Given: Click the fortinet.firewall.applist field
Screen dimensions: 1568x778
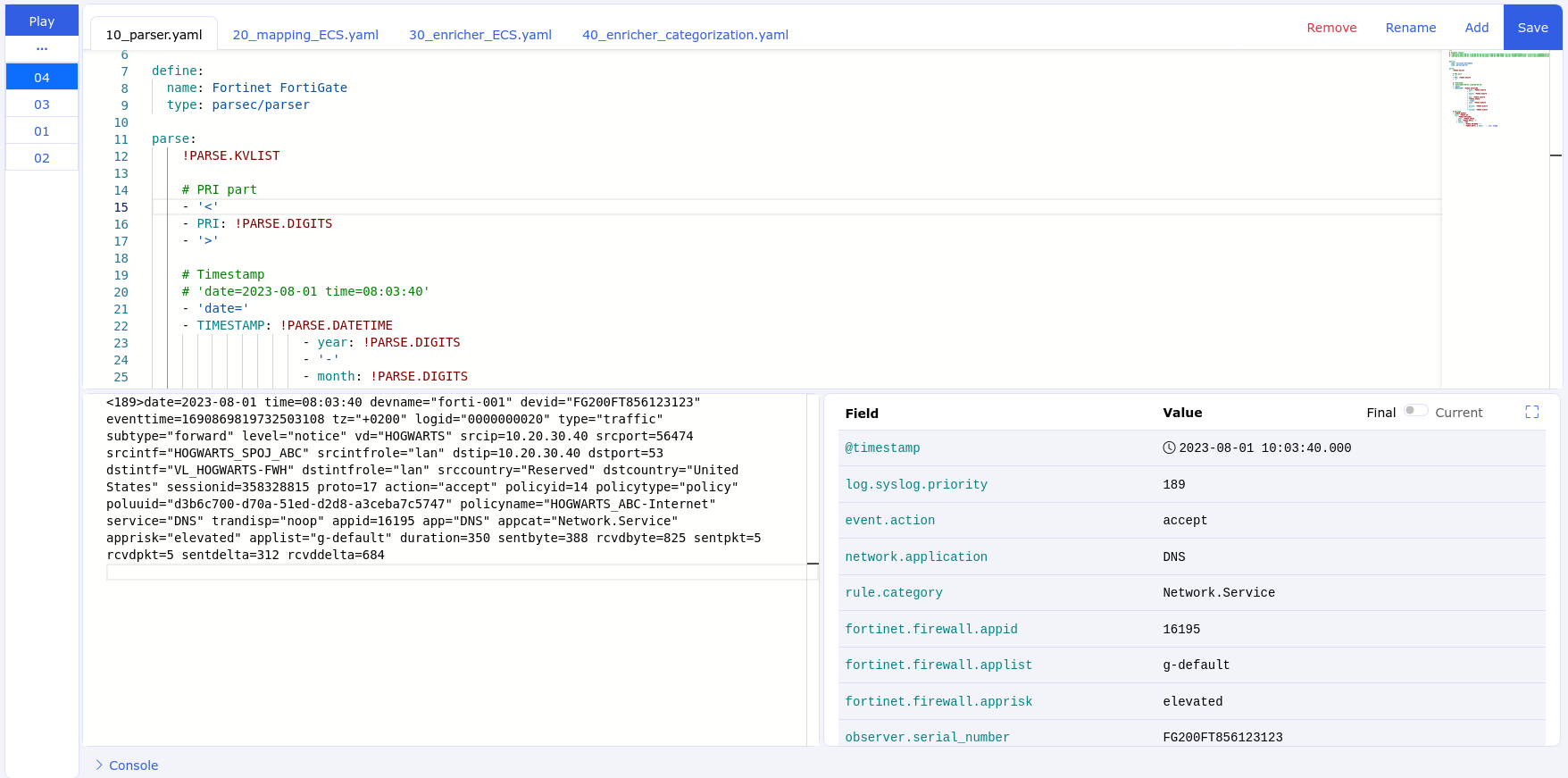Looking at the screenshot, I should click(938, 665).
